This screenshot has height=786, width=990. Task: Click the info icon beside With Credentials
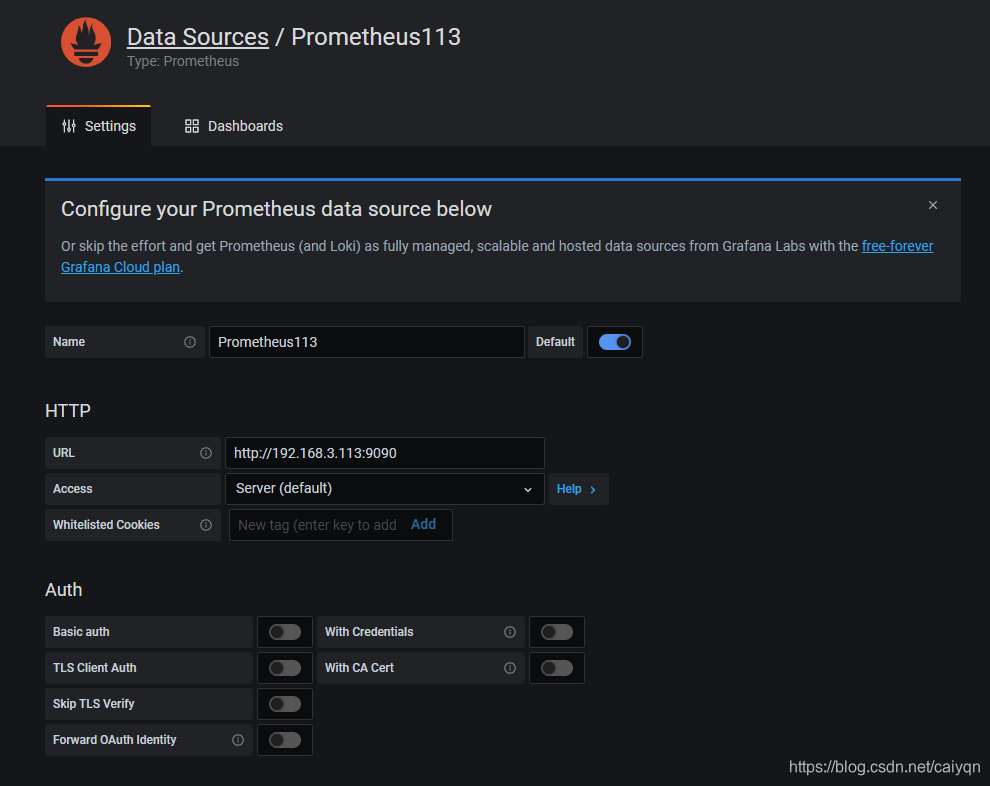510,632
